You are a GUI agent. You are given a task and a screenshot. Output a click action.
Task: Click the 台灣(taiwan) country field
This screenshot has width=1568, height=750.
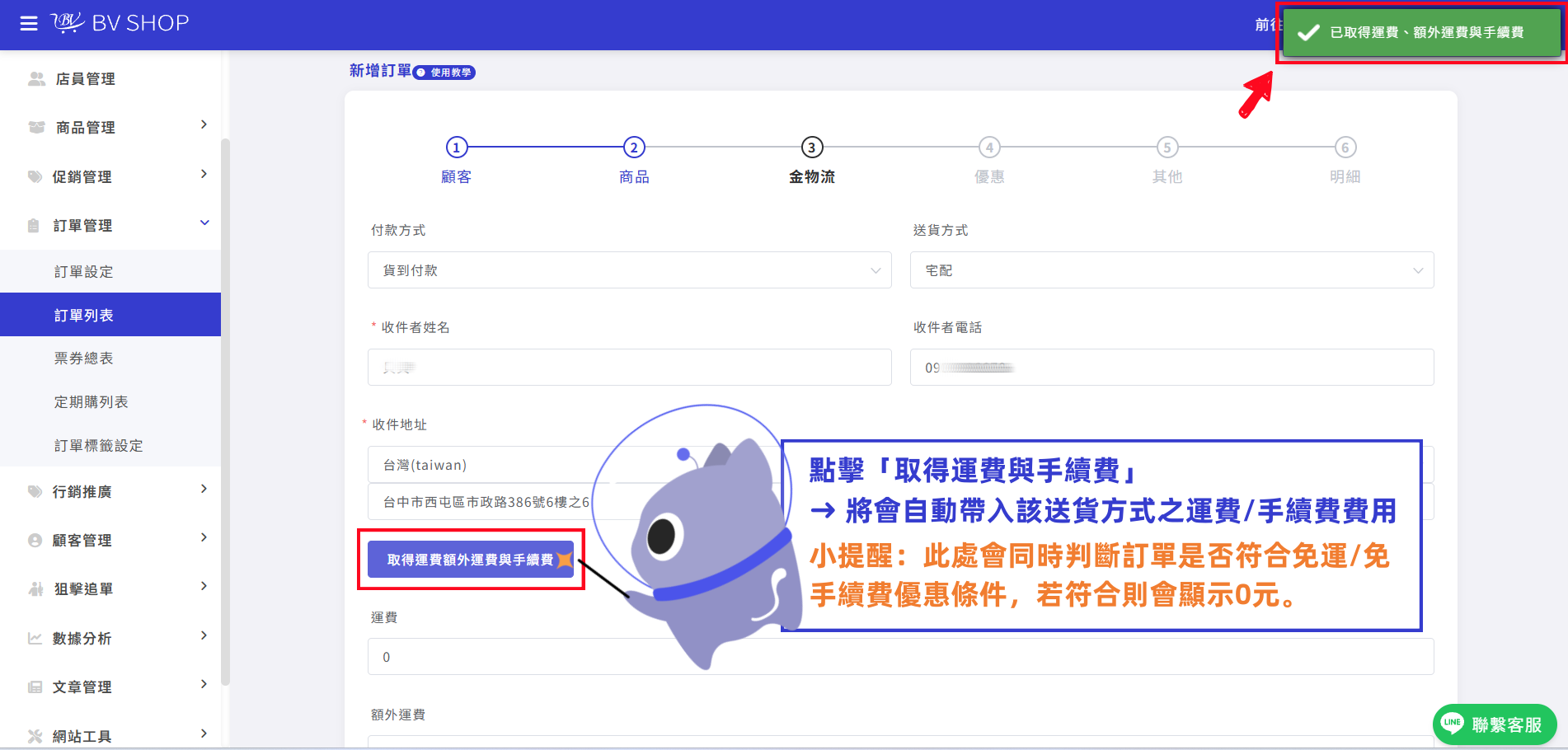pos(901,465)
